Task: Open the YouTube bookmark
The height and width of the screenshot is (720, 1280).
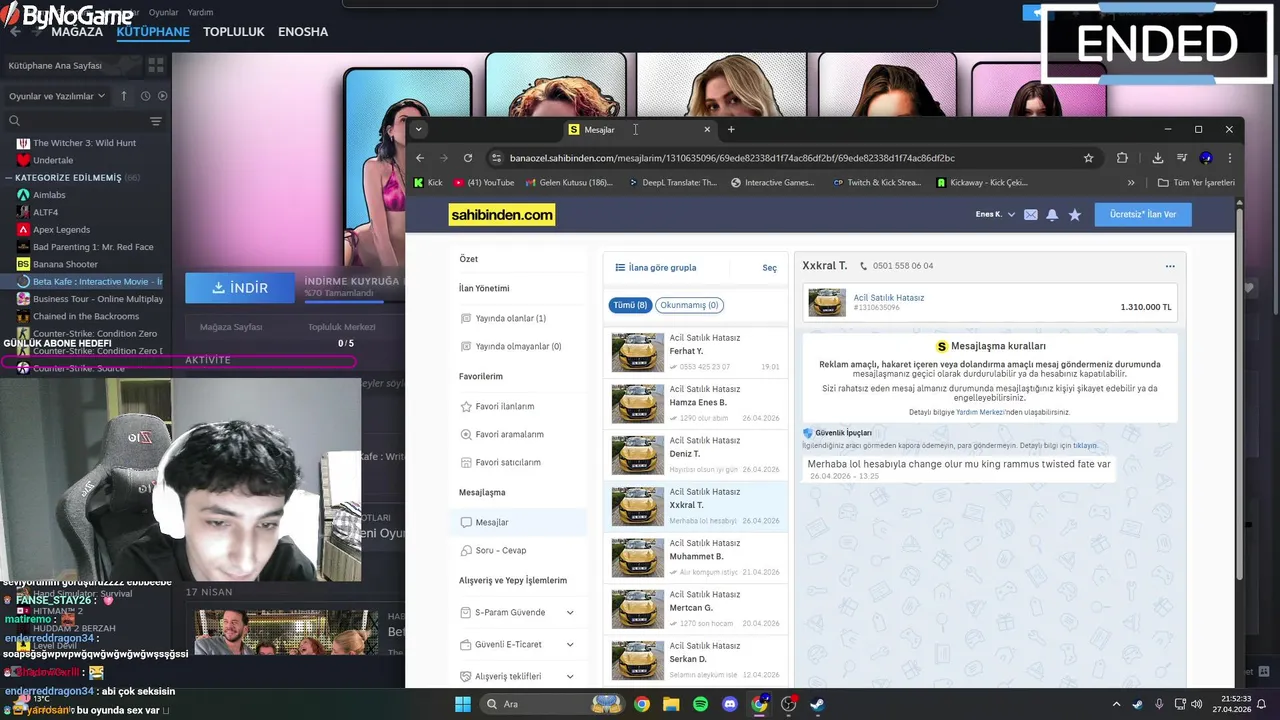Action: (x=484, y=183)
